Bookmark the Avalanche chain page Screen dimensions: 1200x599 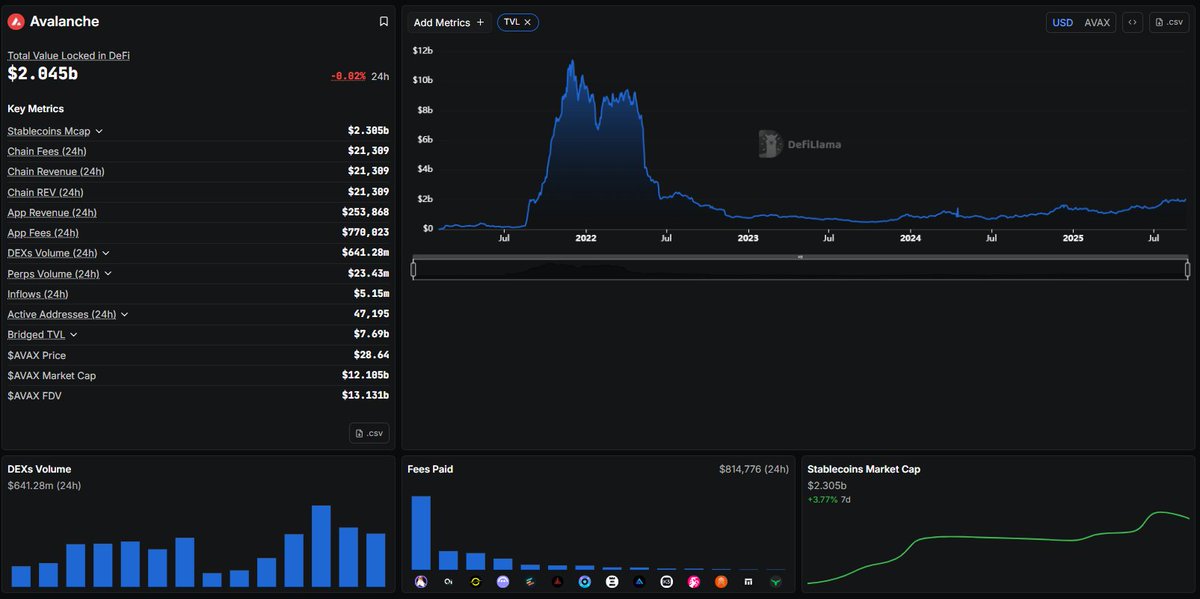(x=383, y=21)
